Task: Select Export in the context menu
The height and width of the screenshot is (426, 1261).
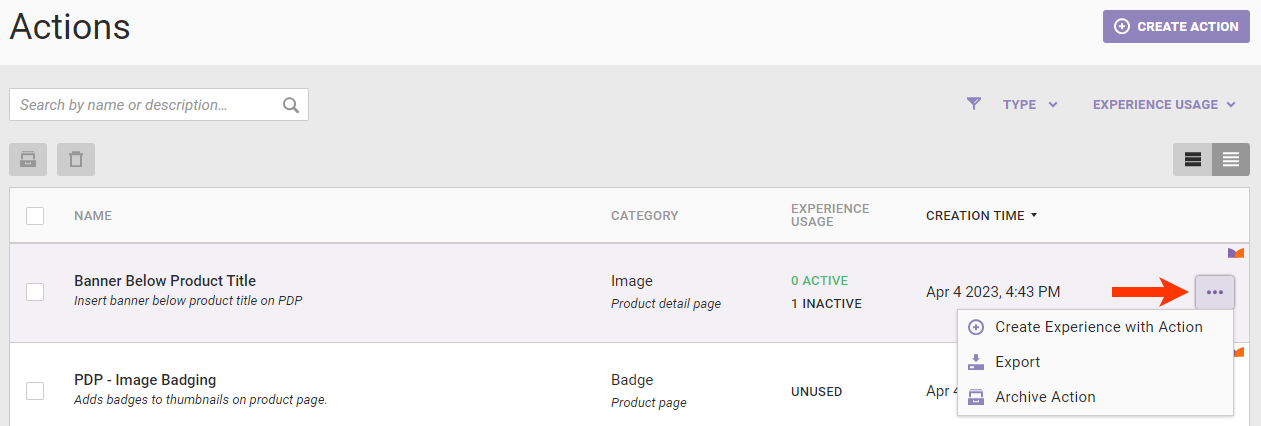Action: point(1017,362)
